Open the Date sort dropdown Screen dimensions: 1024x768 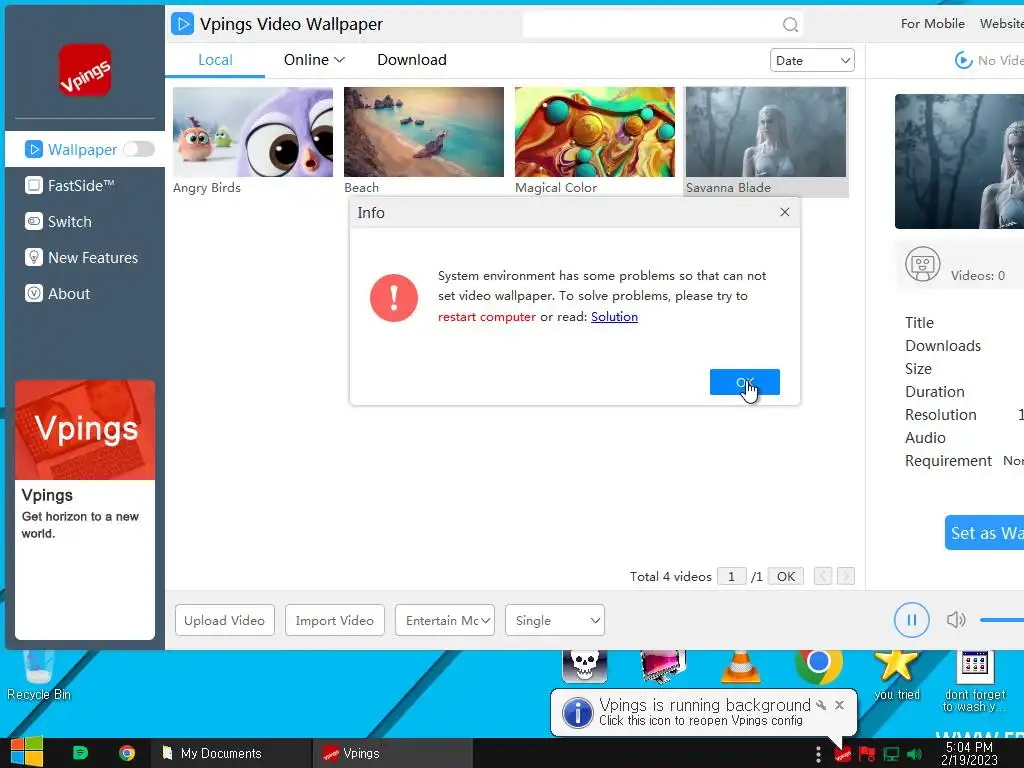tap(812, 61)
